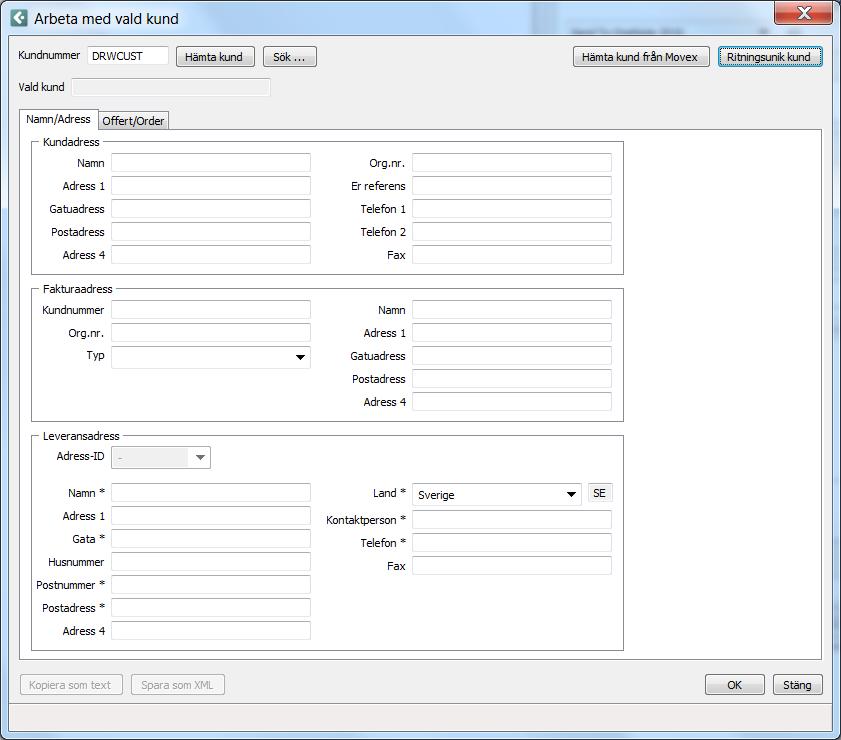This screenshot has height=740, width=841.
Task: Click the Adress 4 field in Kundadress
Action: (x=211, y=255)
